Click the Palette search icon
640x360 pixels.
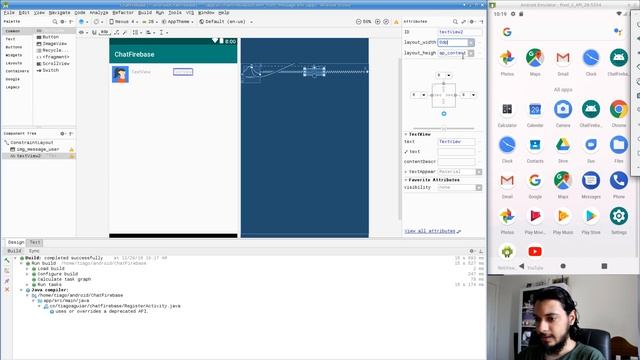(x=55, y=21)
